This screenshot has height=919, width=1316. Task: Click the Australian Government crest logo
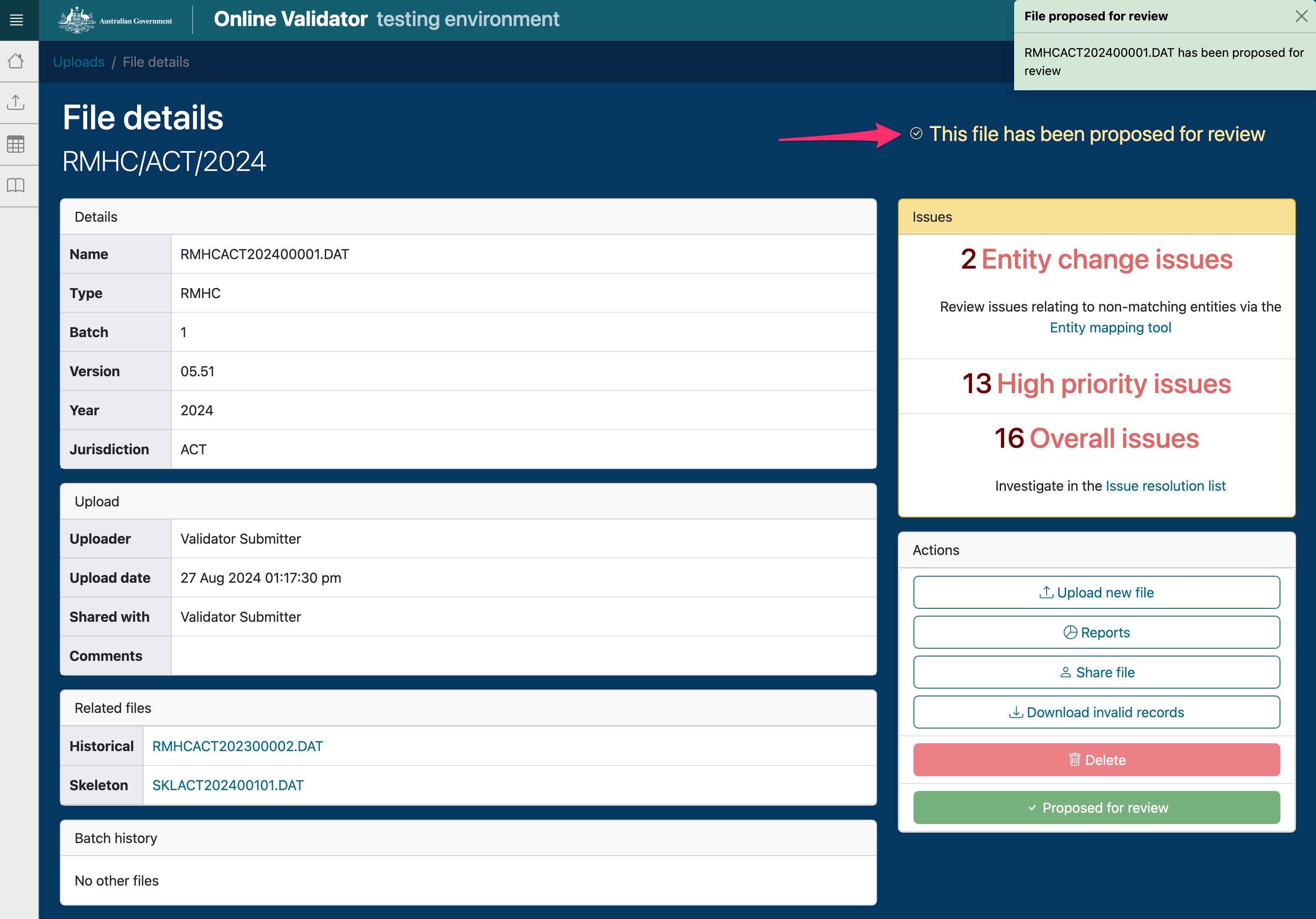[x=77, y=20]
